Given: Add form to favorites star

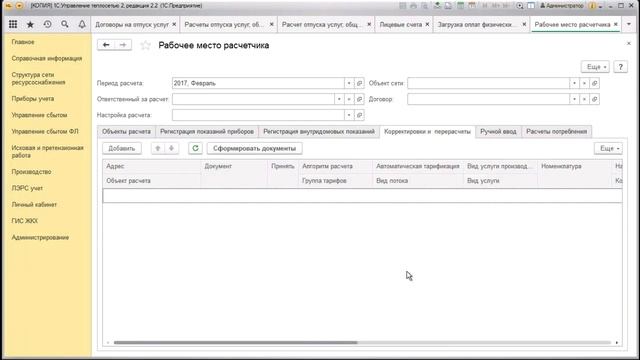Looking at the screenshot, I should click(x=145, y=45).
